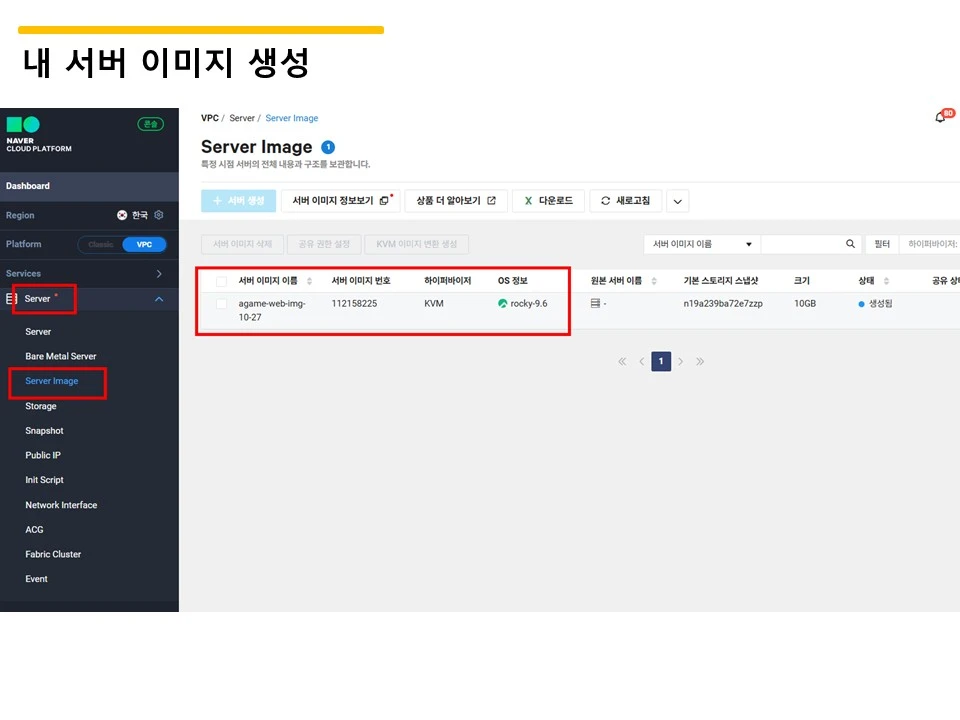Open 상품 더 알아보기 external link icon
This screenshot has height=720, width=960.
[x=489, y=200]
